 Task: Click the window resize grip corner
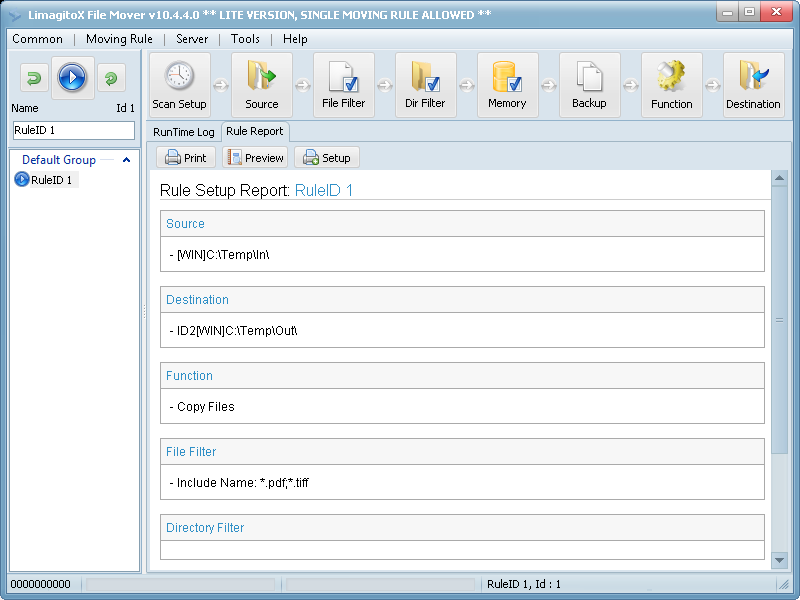(783, 584)
